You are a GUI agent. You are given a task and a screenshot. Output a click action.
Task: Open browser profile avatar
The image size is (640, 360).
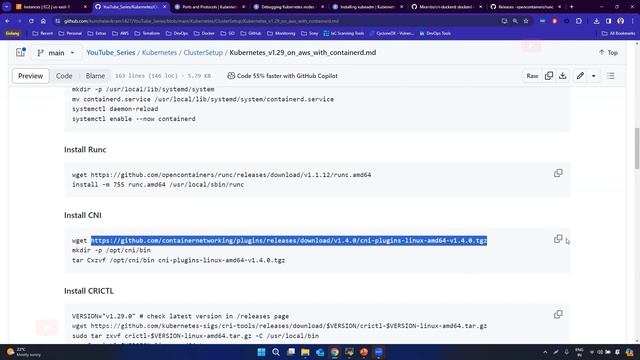pos(620,21)
